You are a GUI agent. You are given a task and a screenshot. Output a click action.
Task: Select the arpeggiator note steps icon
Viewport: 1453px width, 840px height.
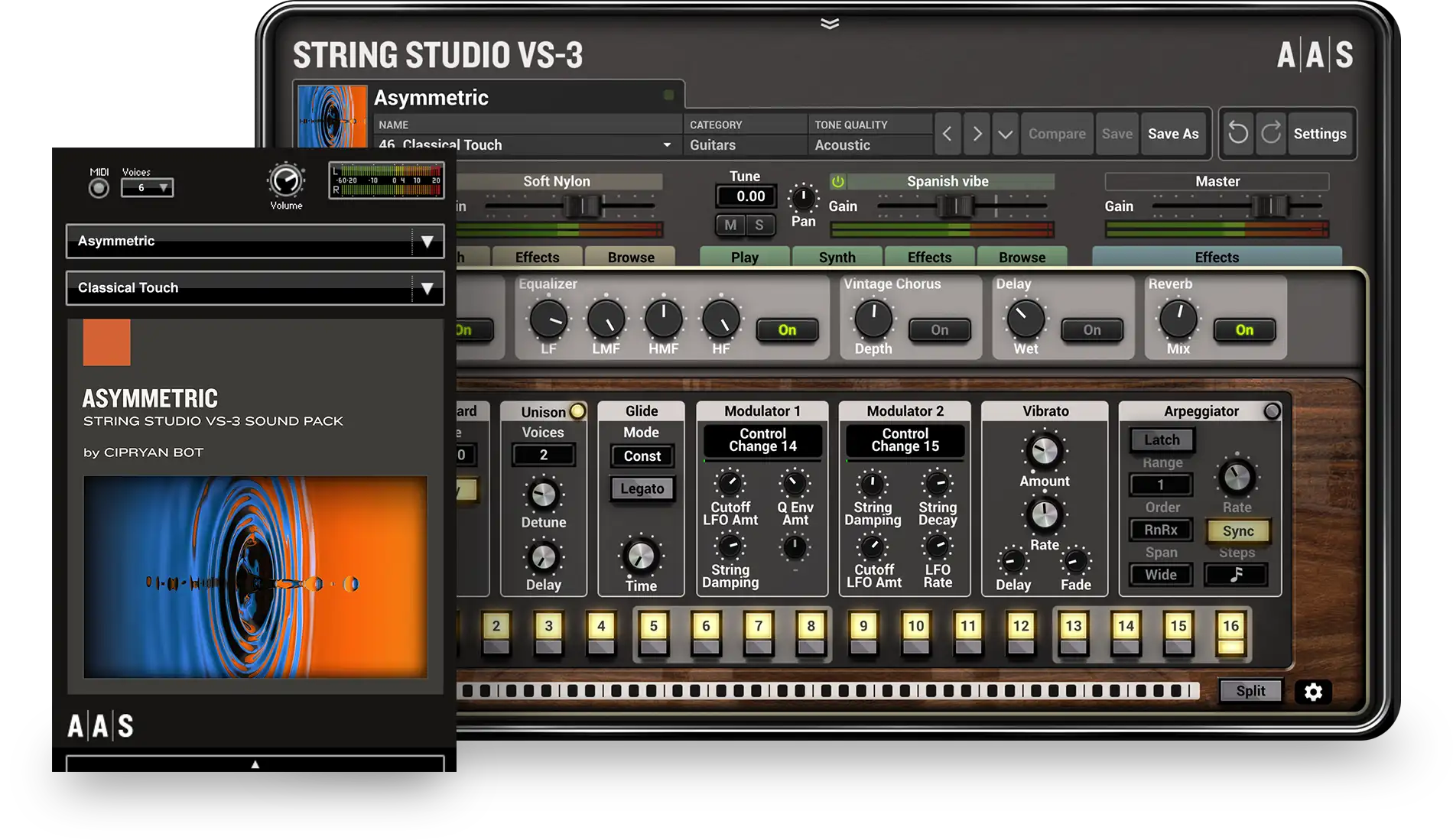(x=1236, y=575)
